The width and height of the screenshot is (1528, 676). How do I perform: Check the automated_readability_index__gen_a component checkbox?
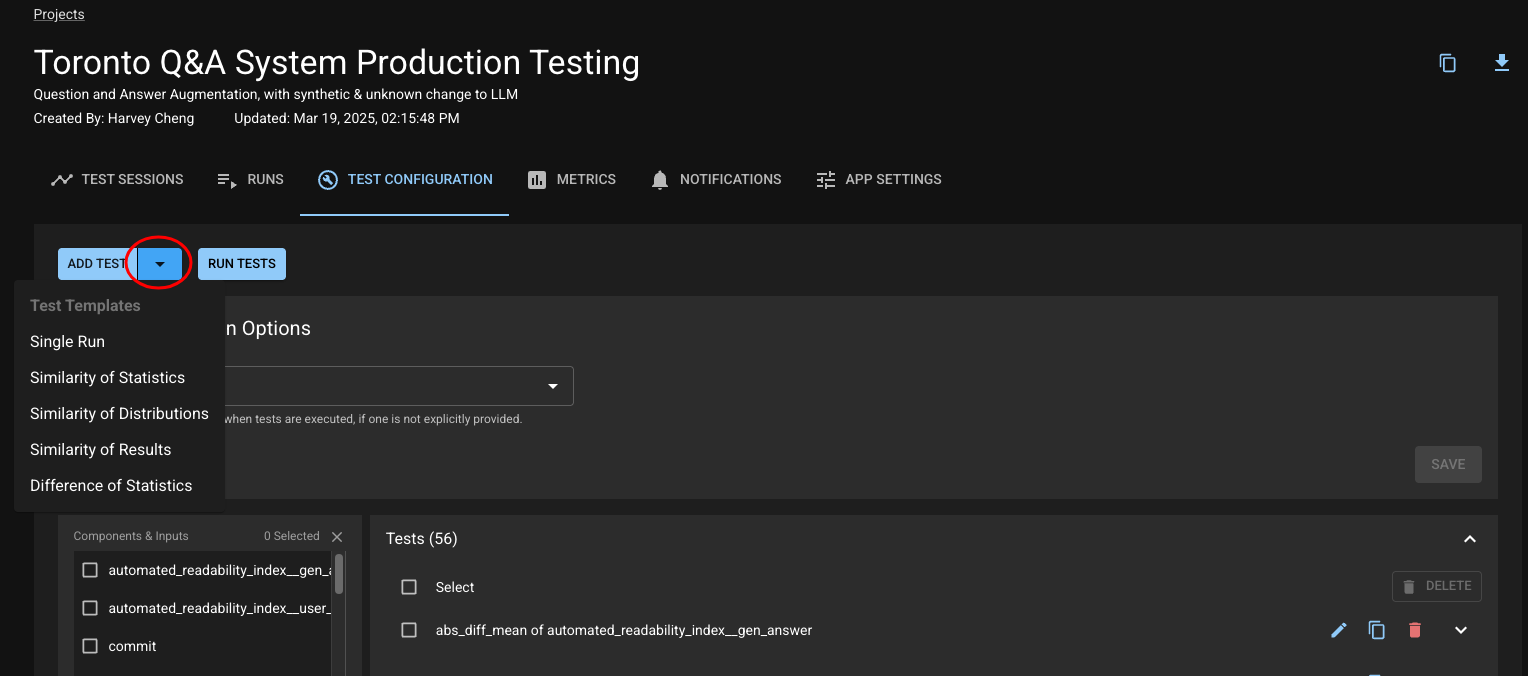pyautogui.click(x=90, y=570)
